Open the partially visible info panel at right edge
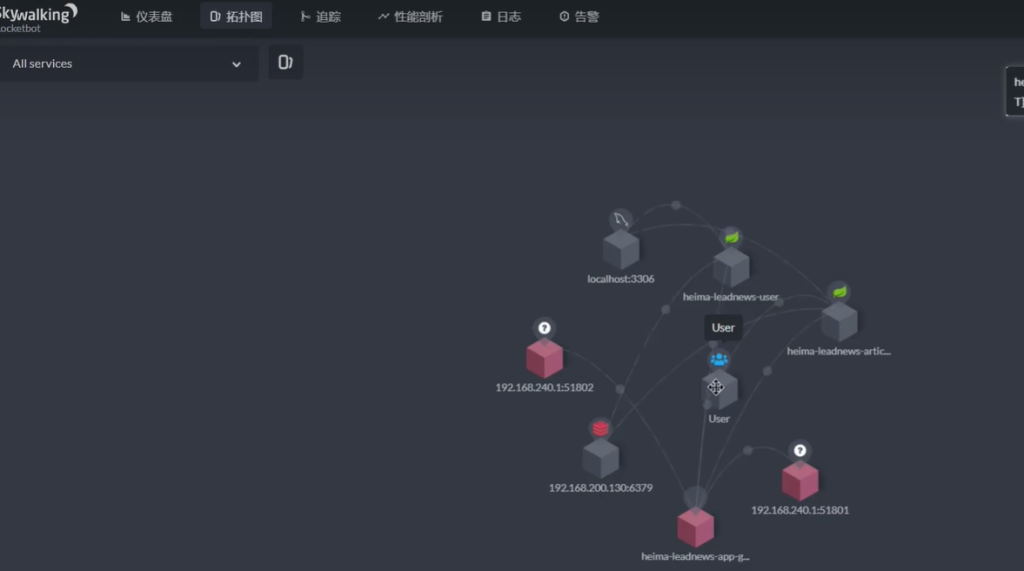This screenshot has height=571, width=1024. tap(1015, 92)
